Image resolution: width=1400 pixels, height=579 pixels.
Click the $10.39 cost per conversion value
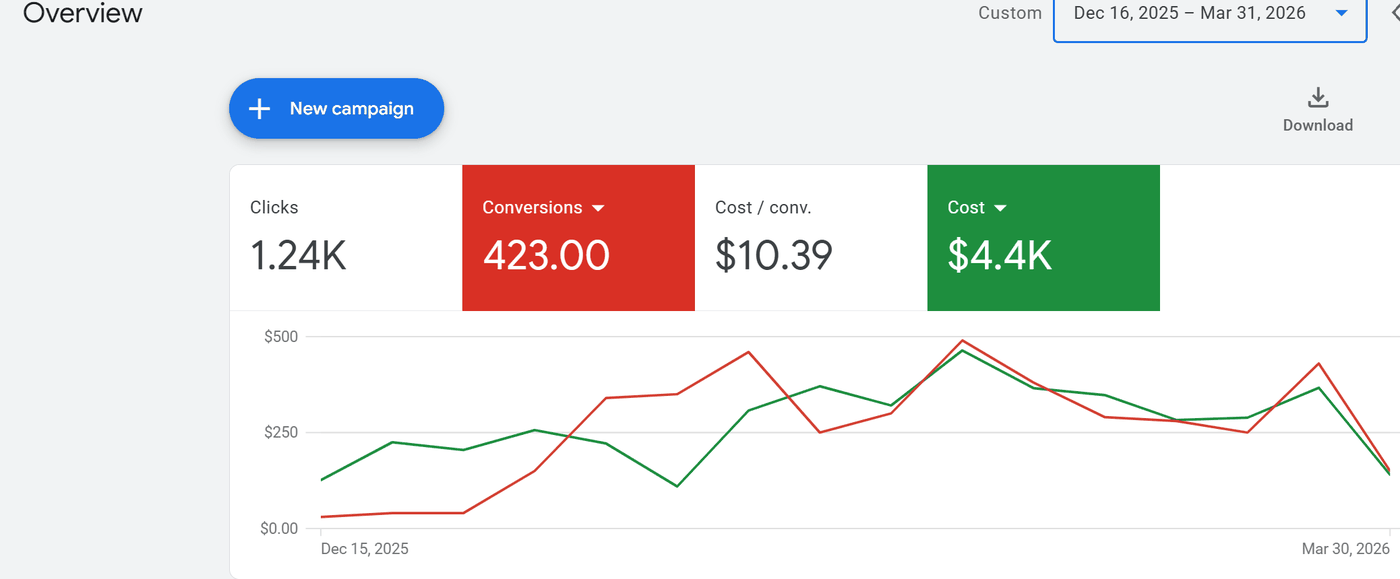point(774,256)
